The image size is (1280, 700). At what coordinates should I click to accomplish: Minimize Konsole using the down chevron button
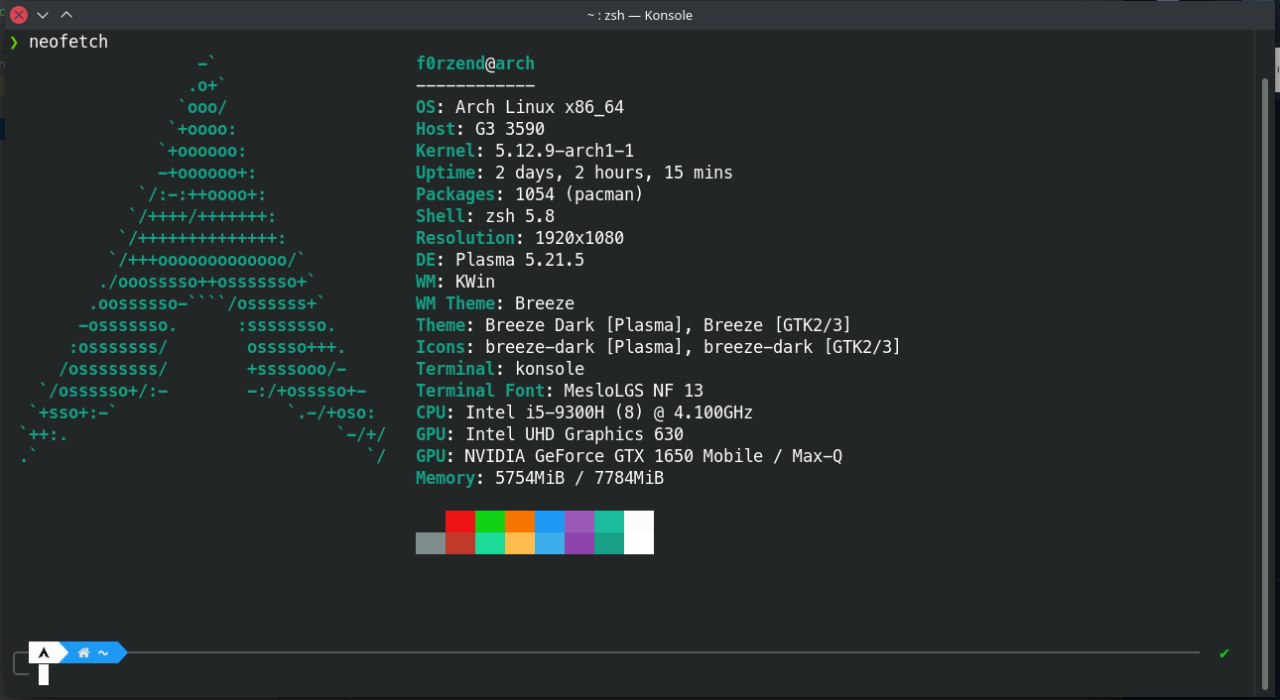point(42,15)
